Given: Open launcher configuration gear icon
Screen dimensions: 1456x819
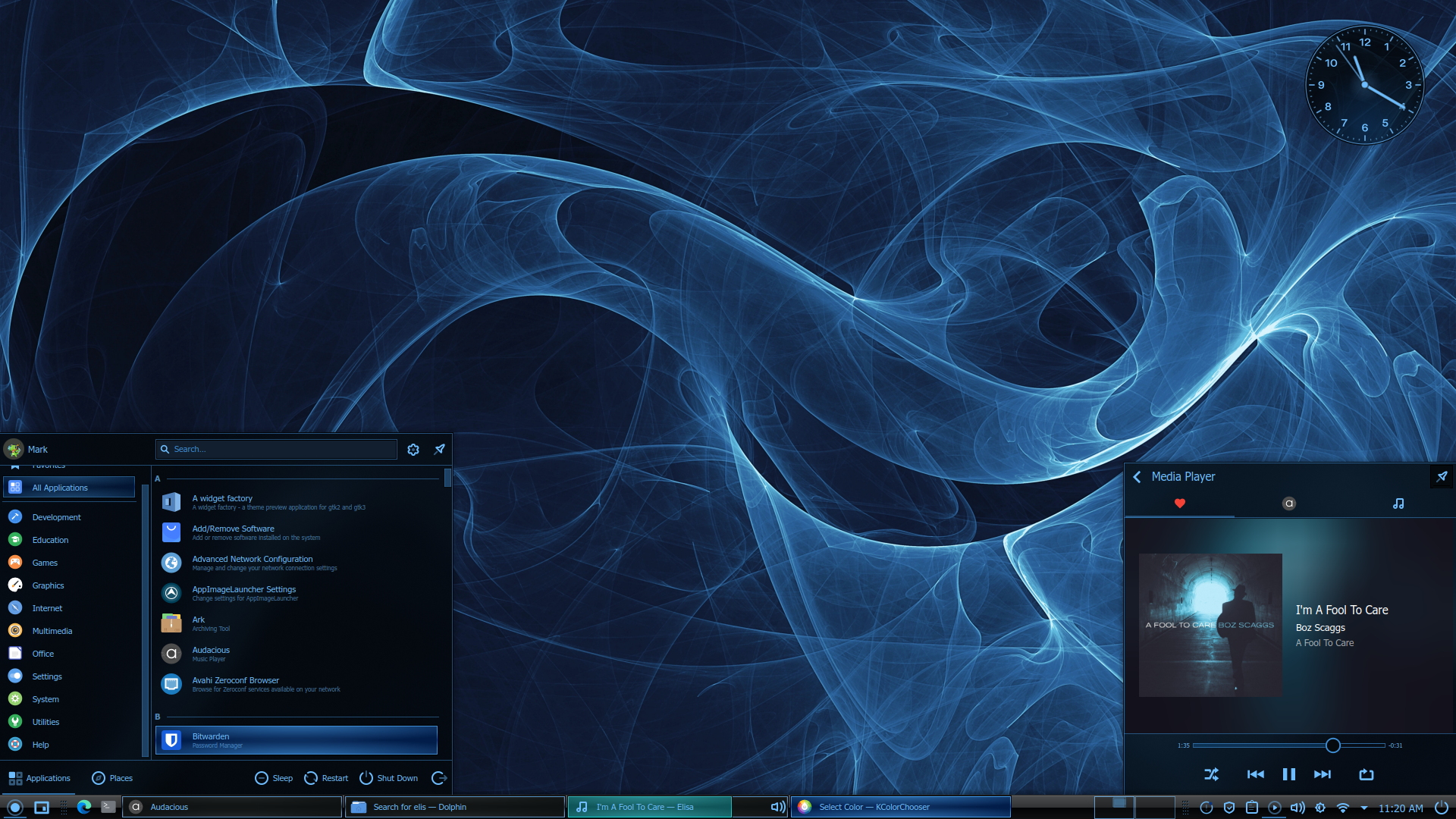Looking at the screenshot, I should [x=413, y=450].
